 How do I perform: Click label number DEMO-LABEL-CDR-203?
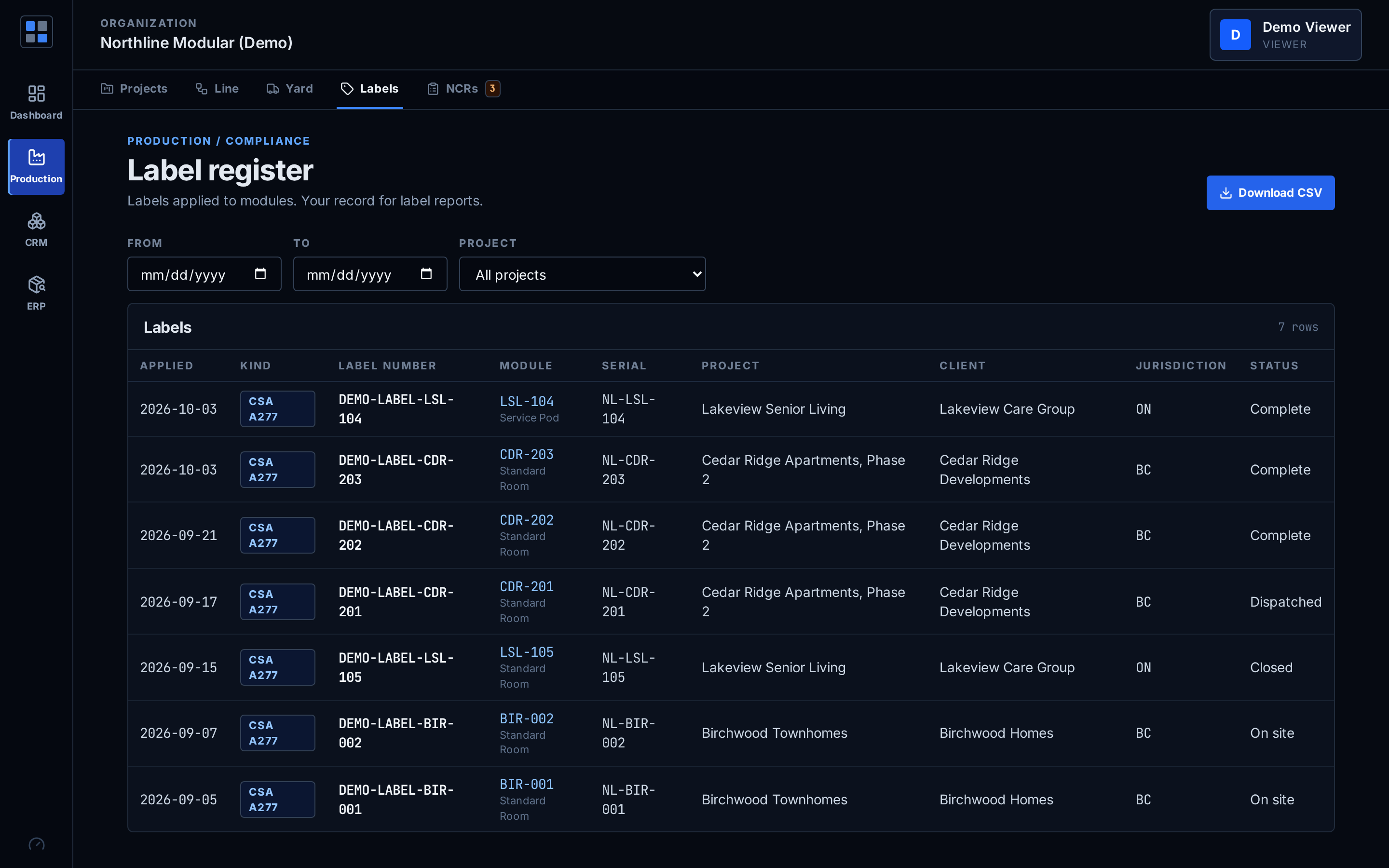click(x=396, y=470)
